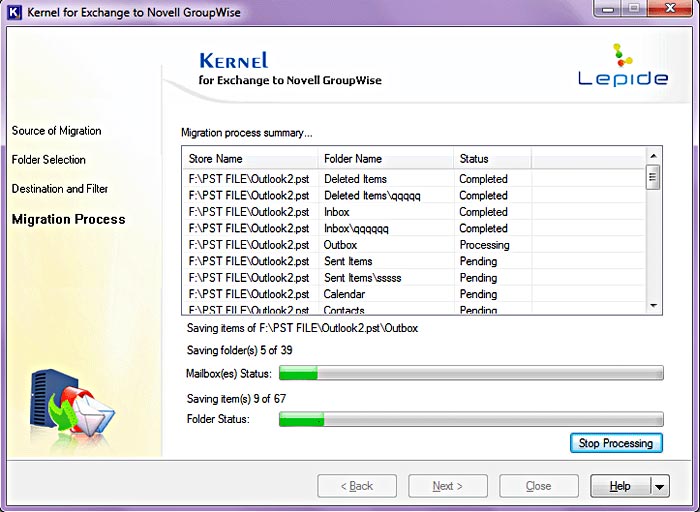
Task: Select the Sent Items folder row
Action: coord(414,261)
